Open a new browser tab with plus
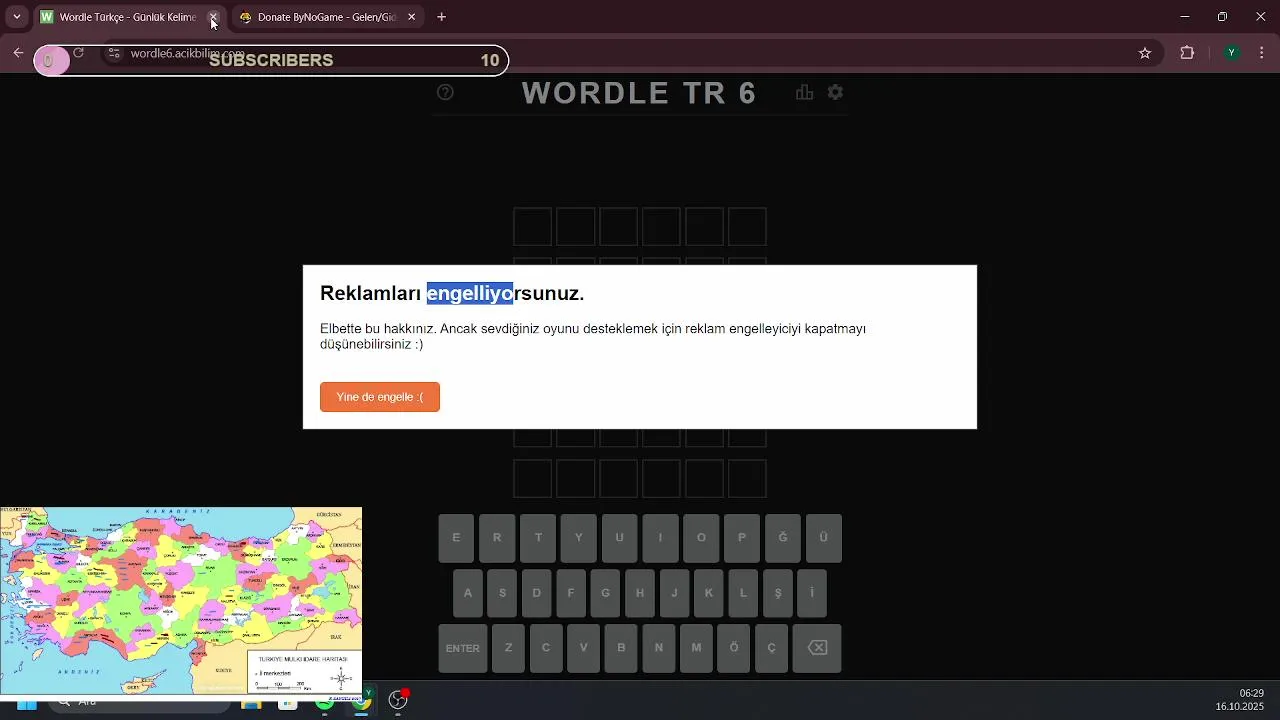Viewport: 1280px width, 720px height. pyautogui.click(x=442, y=17)
